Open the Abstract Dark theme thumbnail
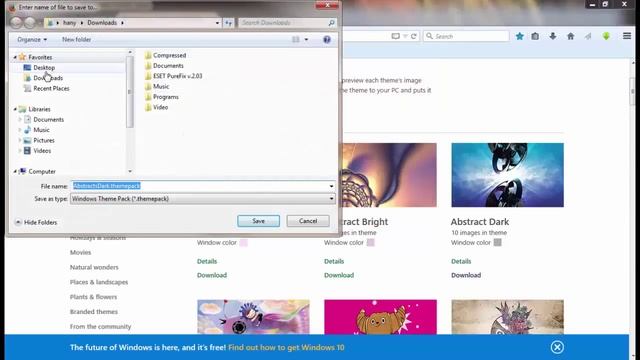640x360 pixels. pyautogui.click(x=507, y=175)
